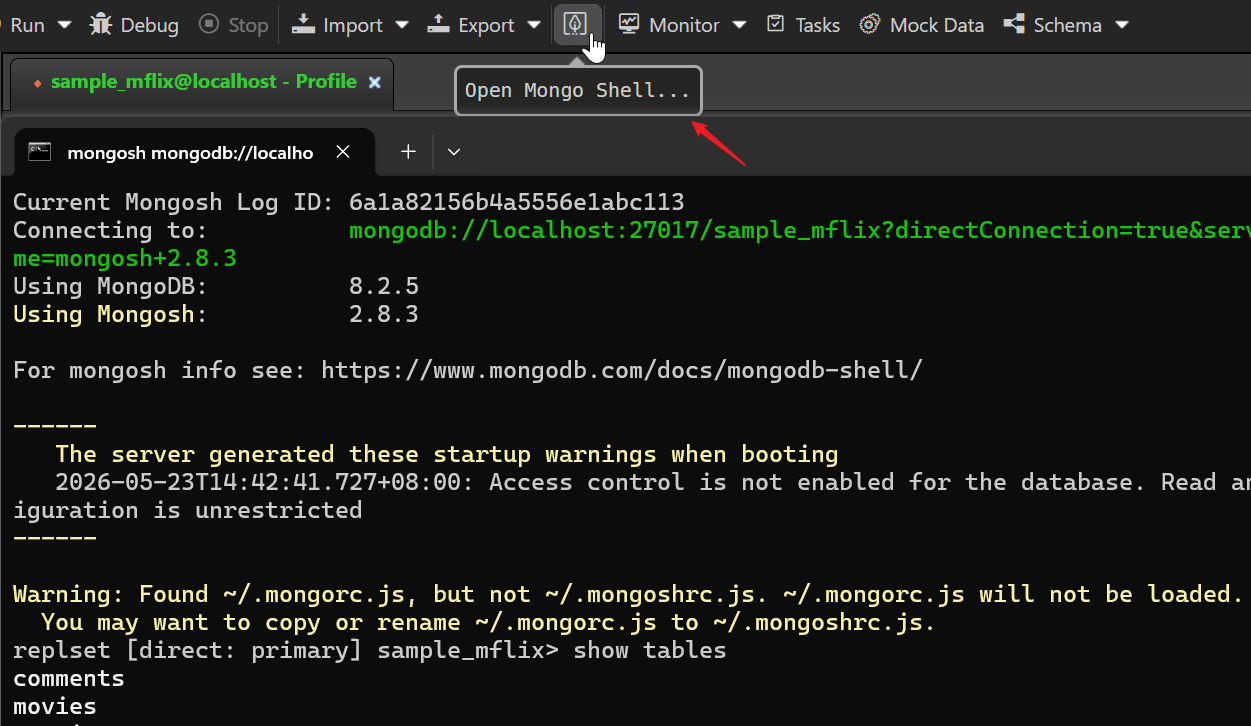Click the terminal icon on mongosh tab
1251x726 pixels.
click(40, 152)
